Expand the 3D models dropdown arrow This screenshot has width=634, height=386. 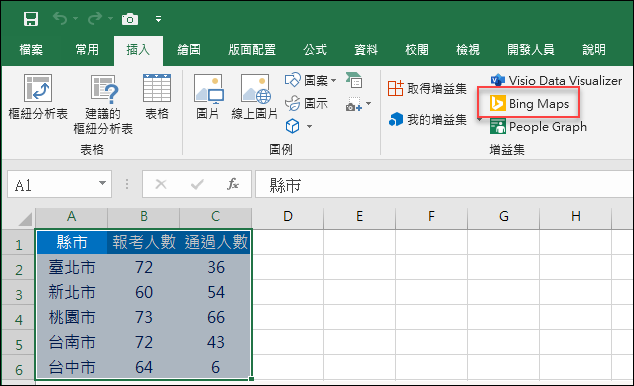coord(309,127)
